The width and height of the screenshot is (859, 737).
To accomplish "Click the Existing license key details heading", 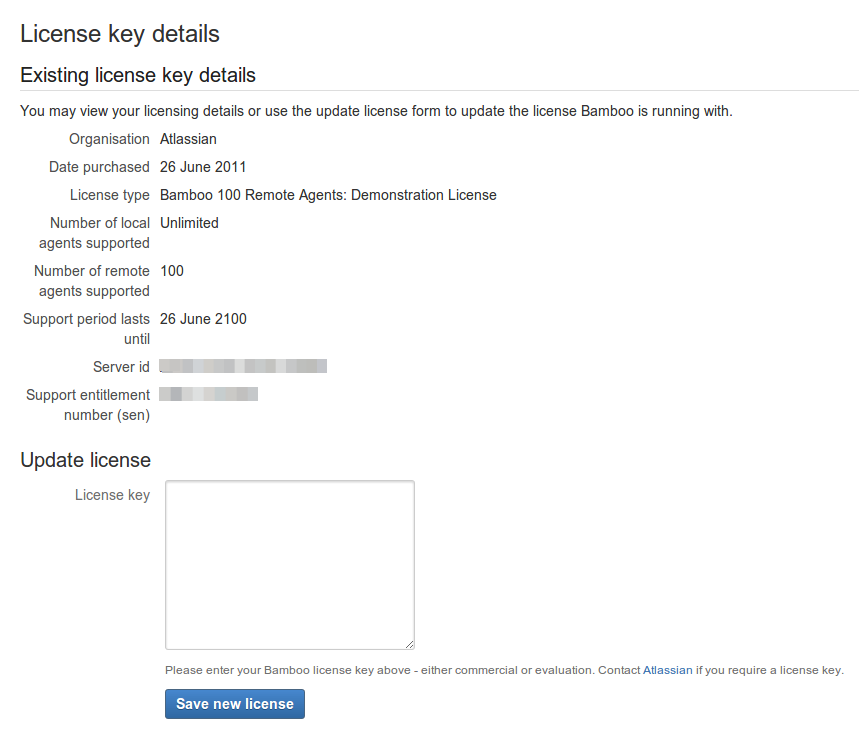I will 138,75.
